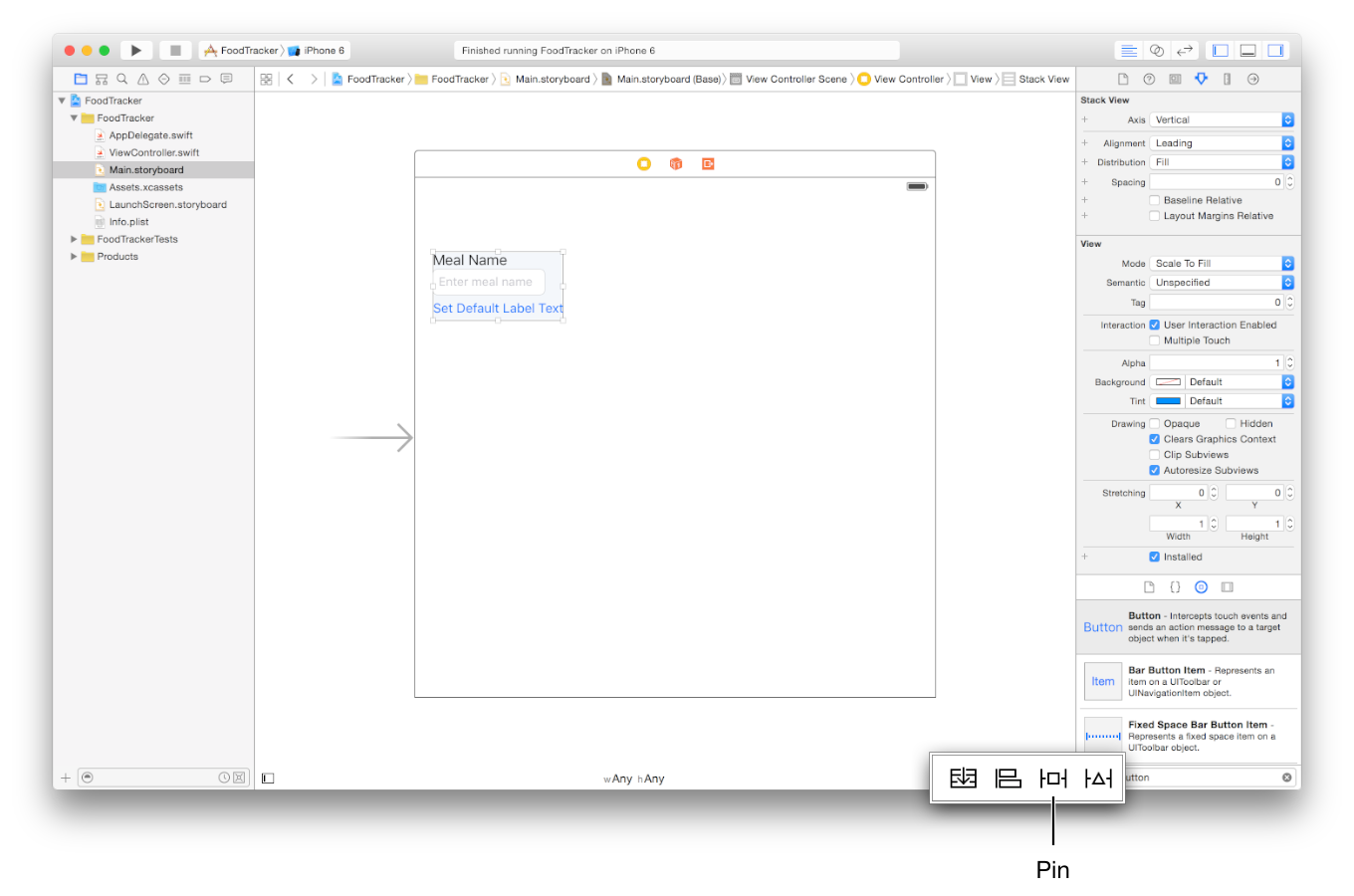Image resolution: width=1354 pixels, height=896 pixels.
Task: Open the Breakpoint navigator
Action: coord(205,79)
